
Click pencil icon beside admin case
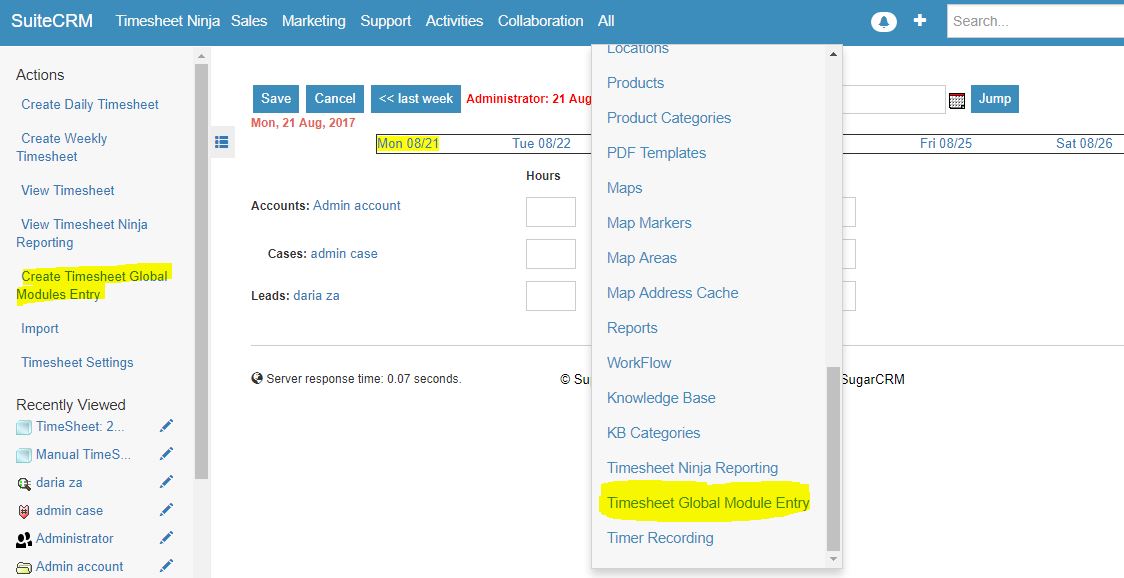click(x=166, y=510)
